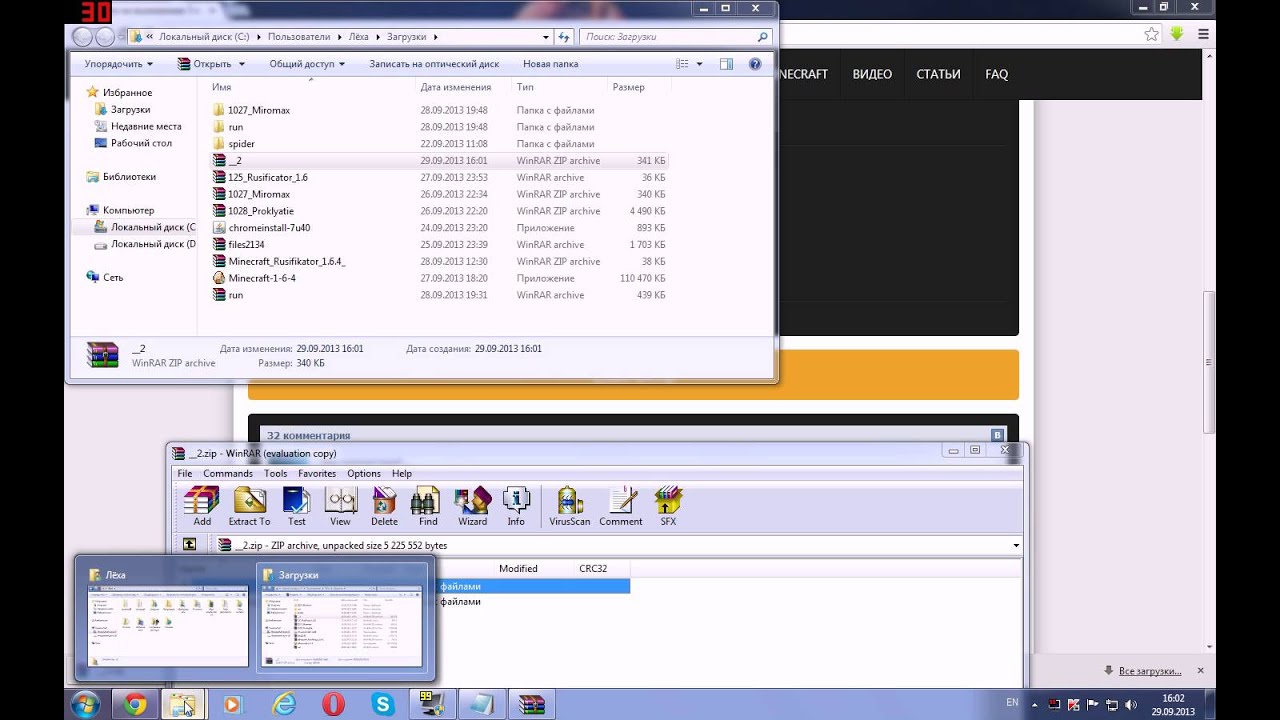Open Windows Media Player from taskbar

(x=233, y=705)
